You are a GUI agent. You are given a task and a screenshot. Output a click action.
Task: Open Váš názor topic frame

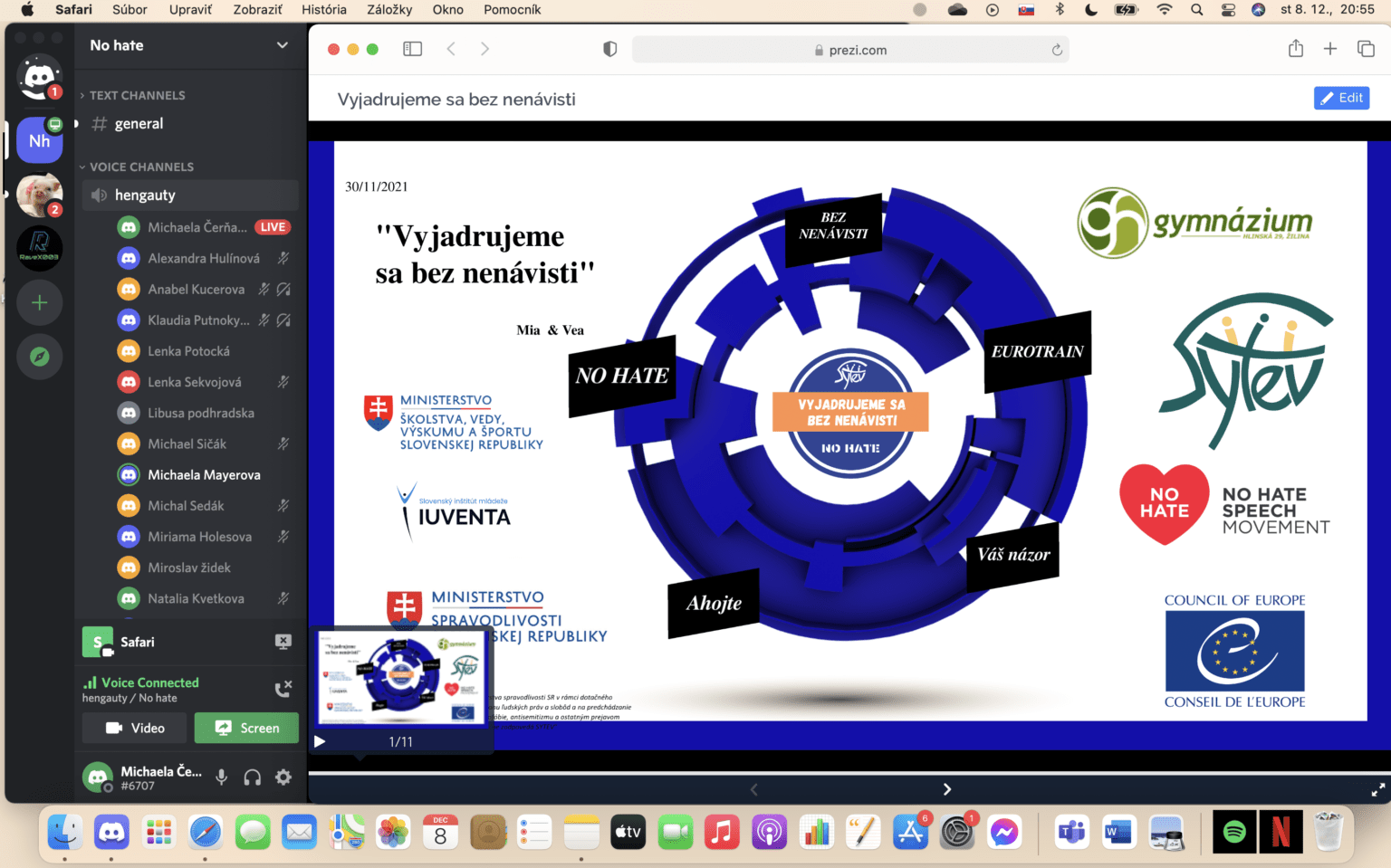pyautogui.click(x=1013, y=555)
